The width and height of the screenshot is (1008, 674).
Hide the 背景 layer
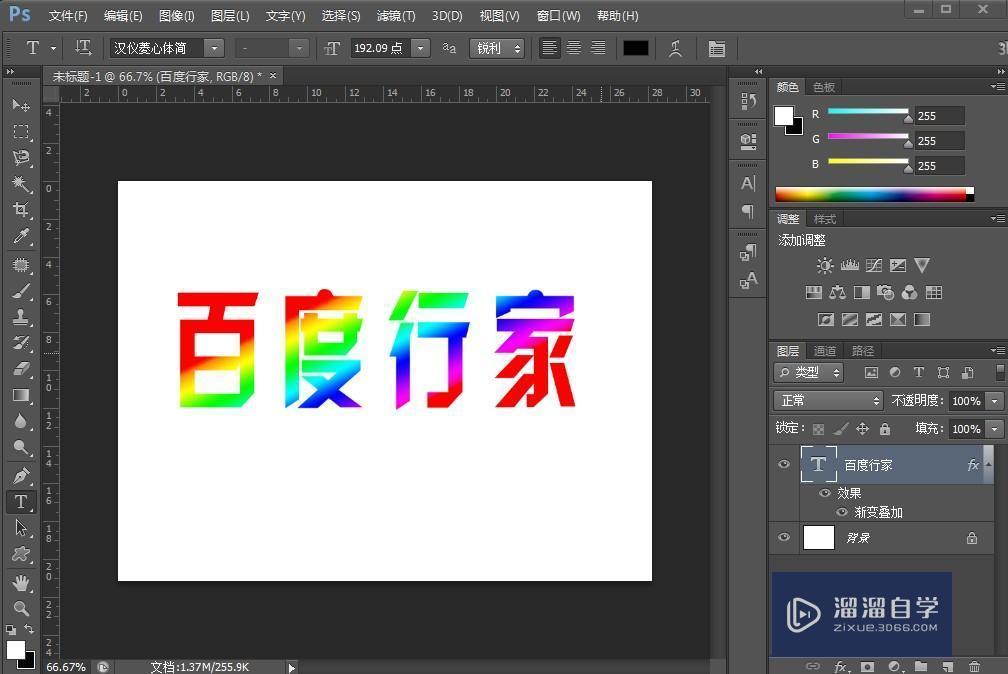784,537
